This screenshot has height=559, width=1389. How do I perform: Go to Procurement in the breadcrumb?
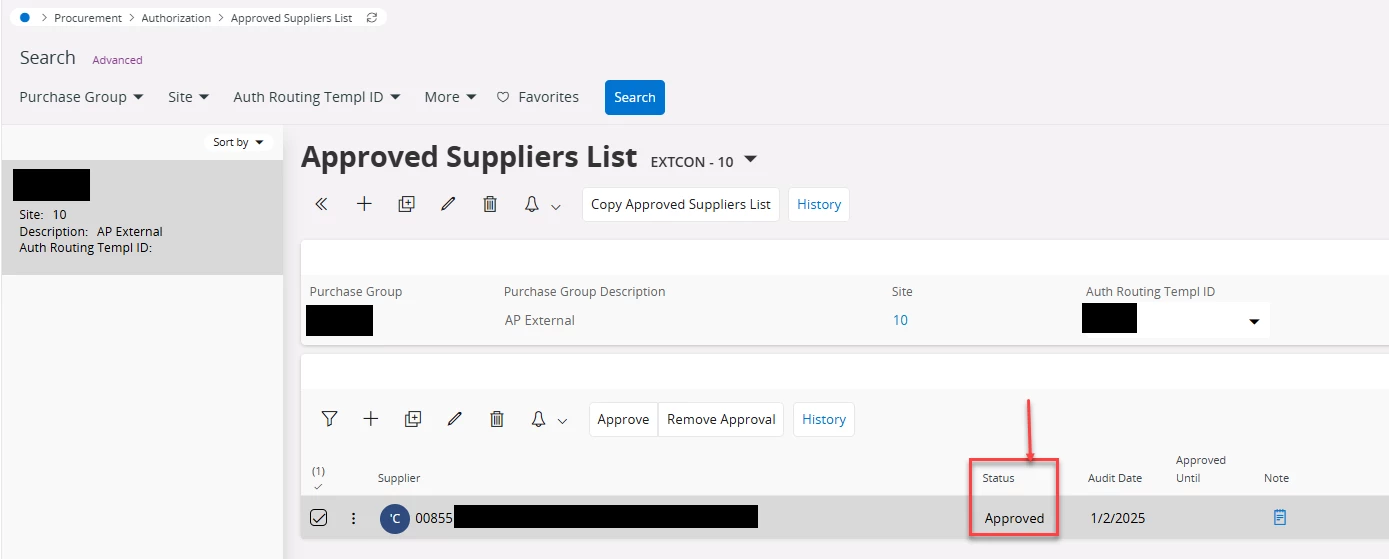tap(88, 18)
